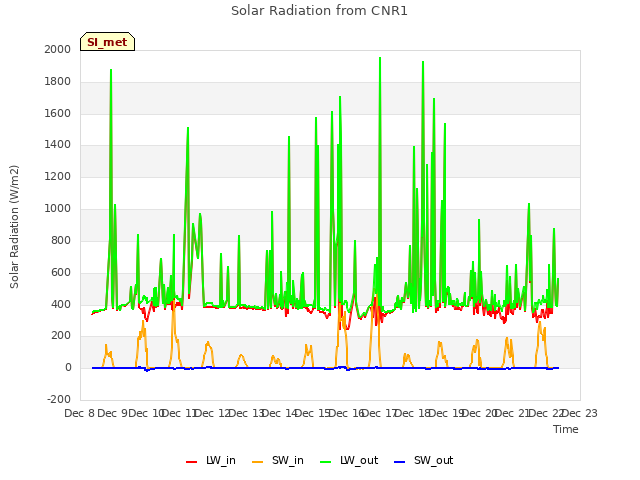Click the 1800 y-axis tick label

(x=58, y=81)
